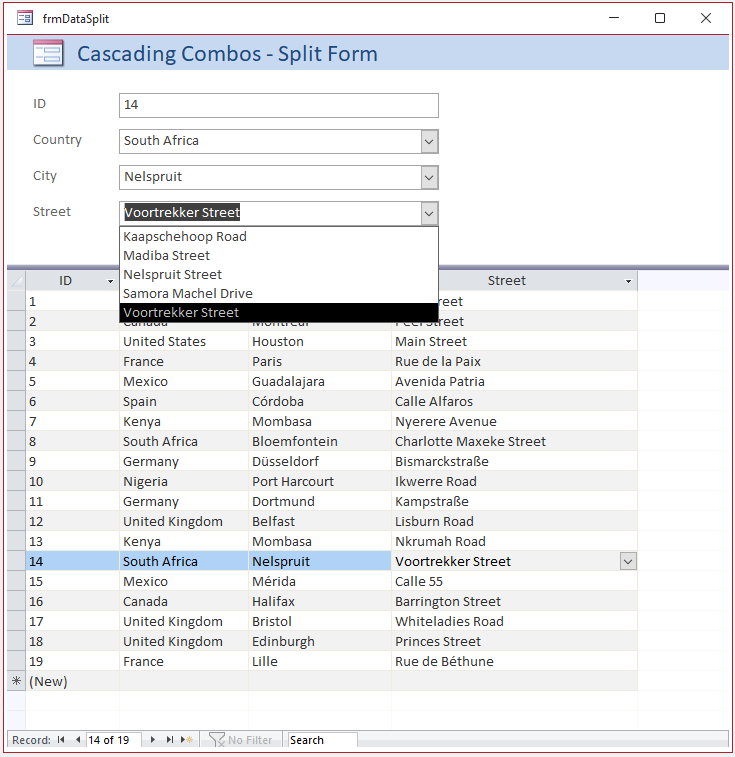Click the 'Nkrumah Road' cell

[x=514, y=542]
